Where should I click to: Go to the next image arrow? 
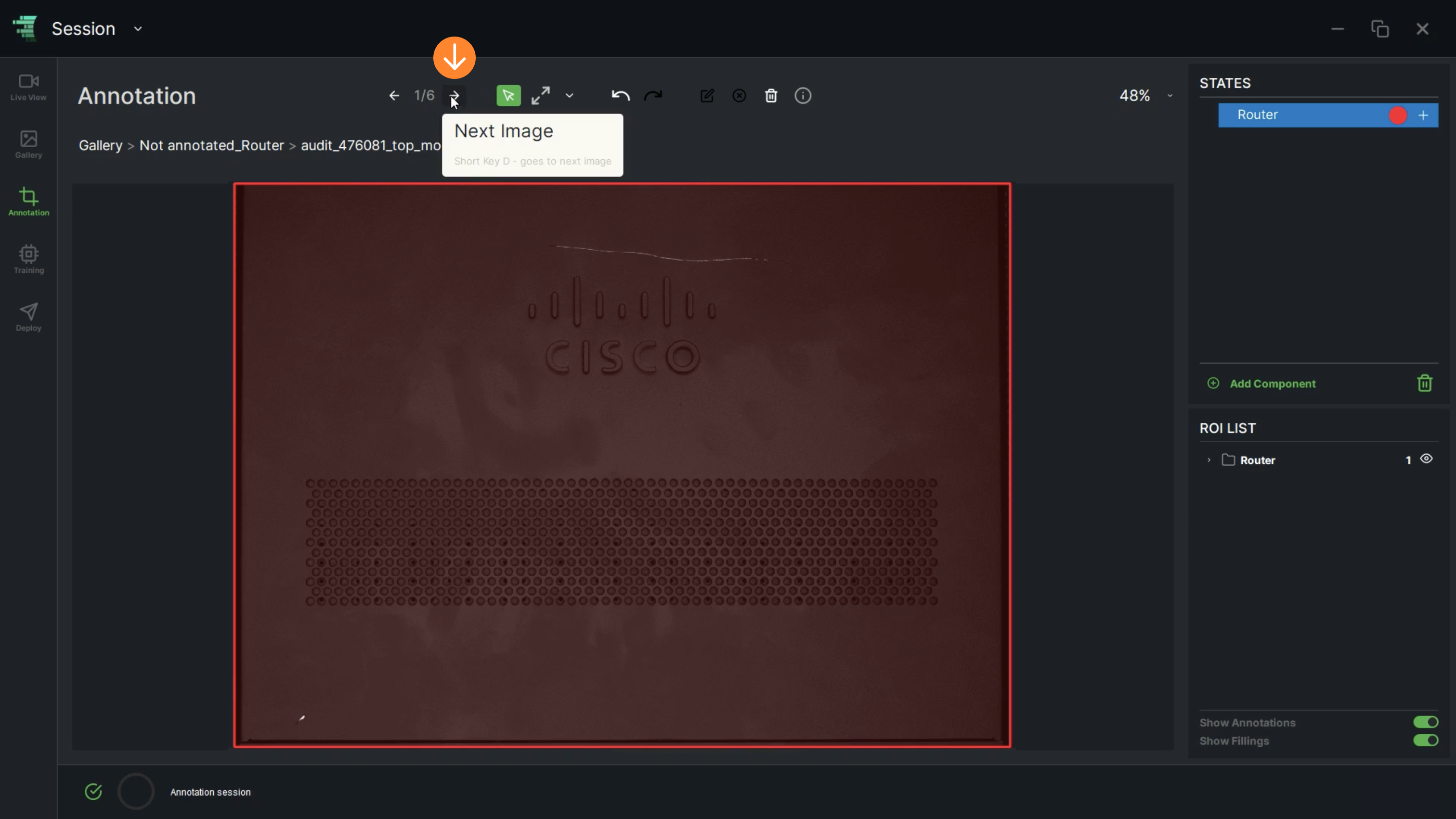(455, 96)
